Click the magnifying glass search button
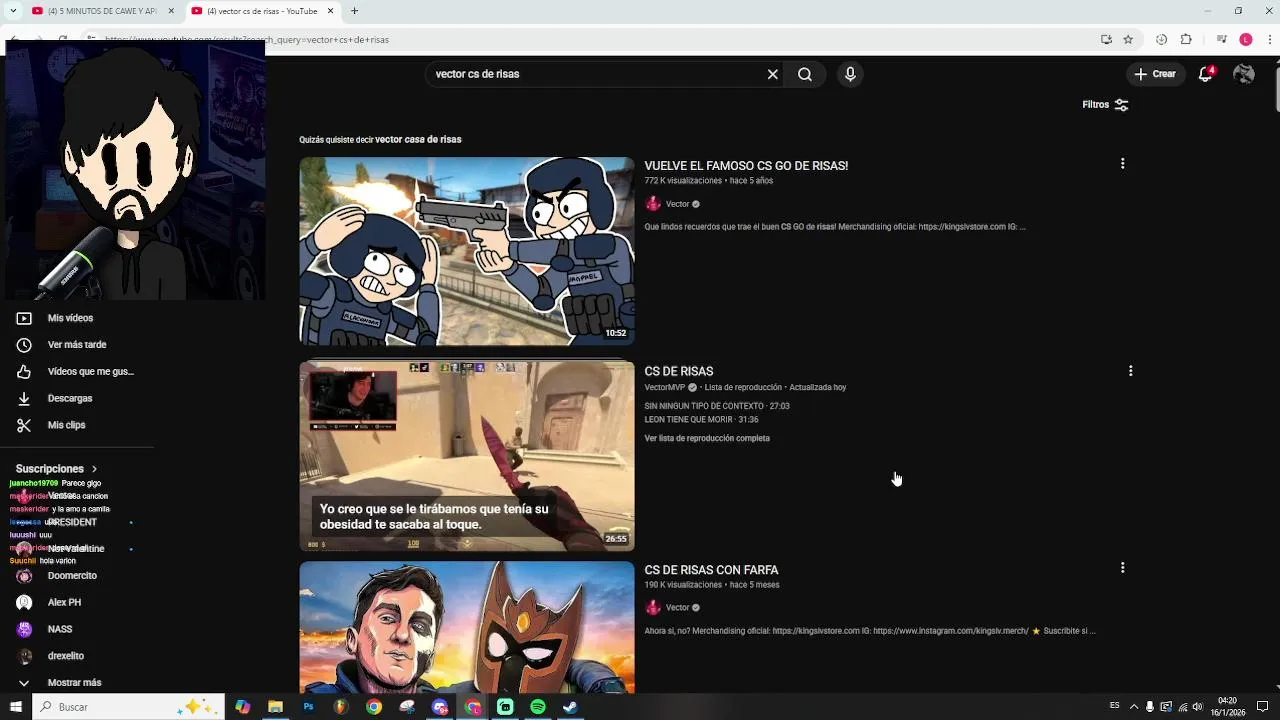This screenshot has width=1280, height=720. click(805, 74)
